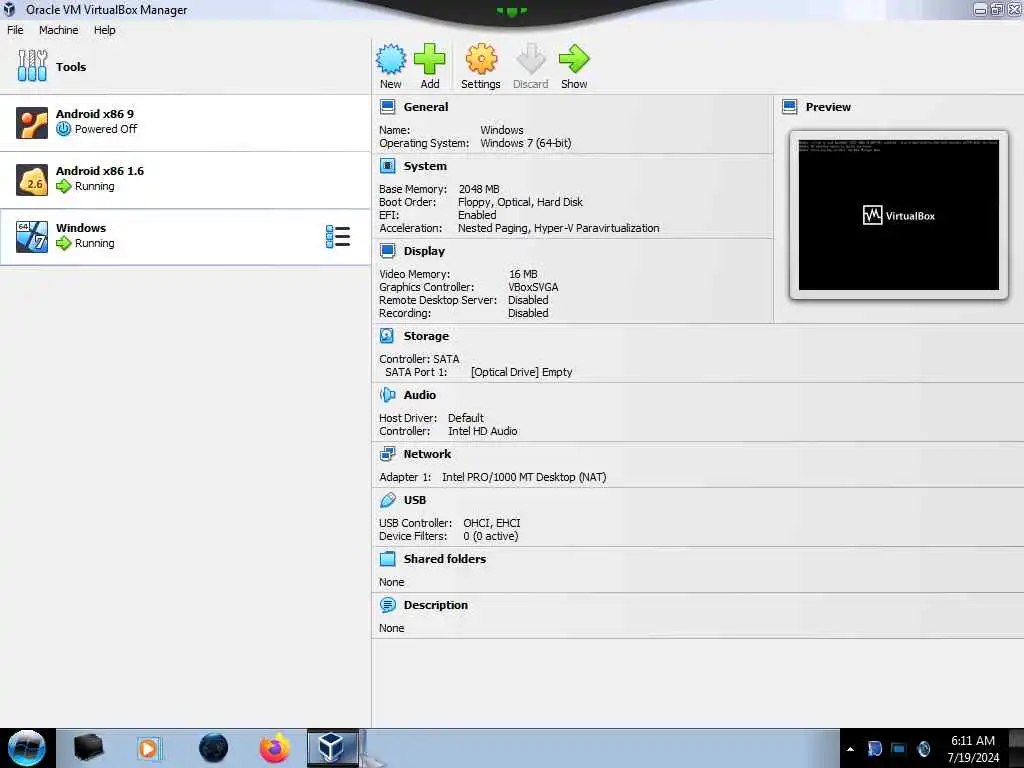Select the Android x86 1.6 machine icon
Viewport: 1024px width, 768px height.
pos(32,180)
